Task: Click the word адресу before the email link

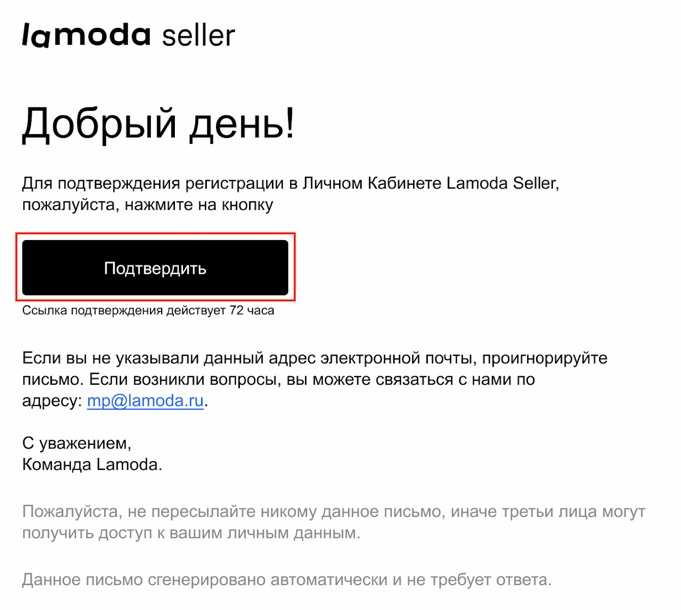Action: 50,400
